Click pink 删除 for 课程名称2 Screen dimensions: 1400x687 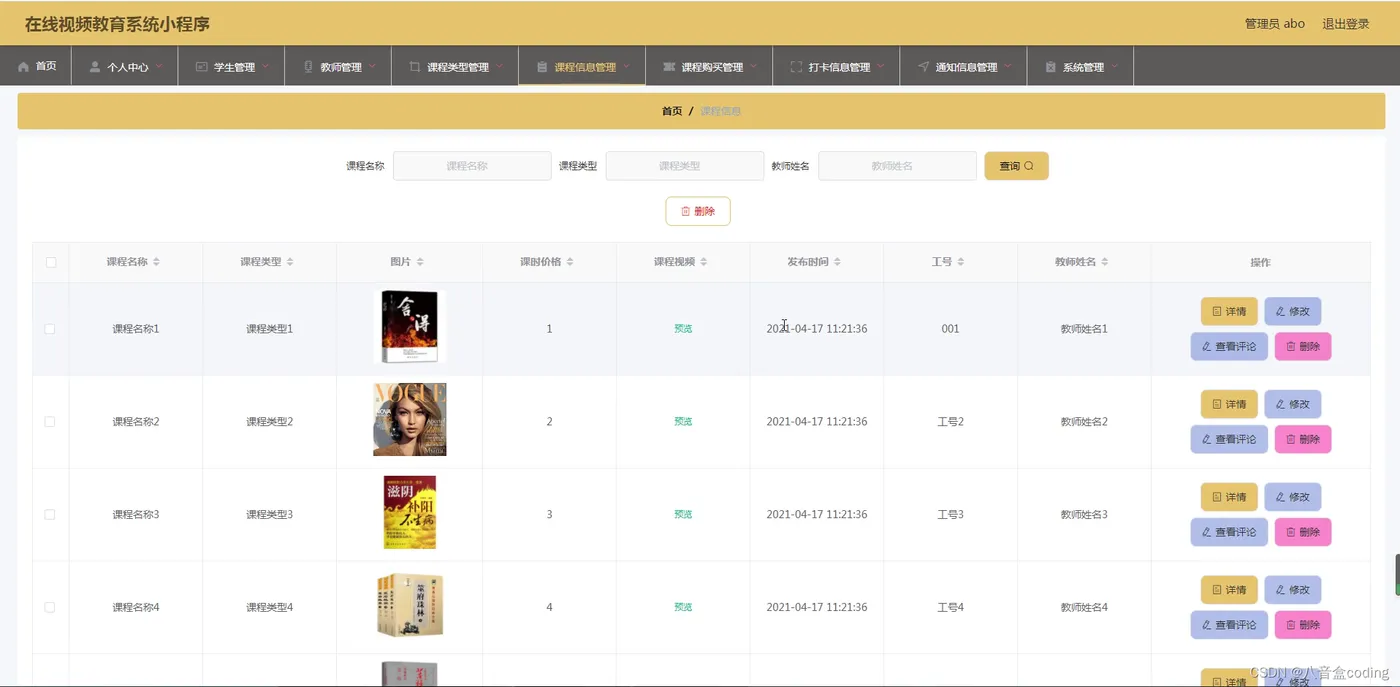click(1303, 439)
